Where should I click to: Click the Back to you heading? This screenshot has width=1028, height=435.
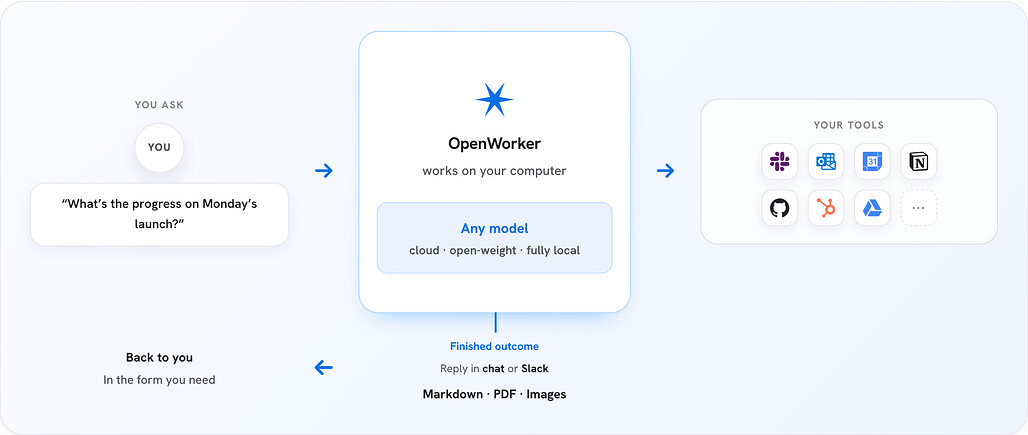[x=159, y=357]
